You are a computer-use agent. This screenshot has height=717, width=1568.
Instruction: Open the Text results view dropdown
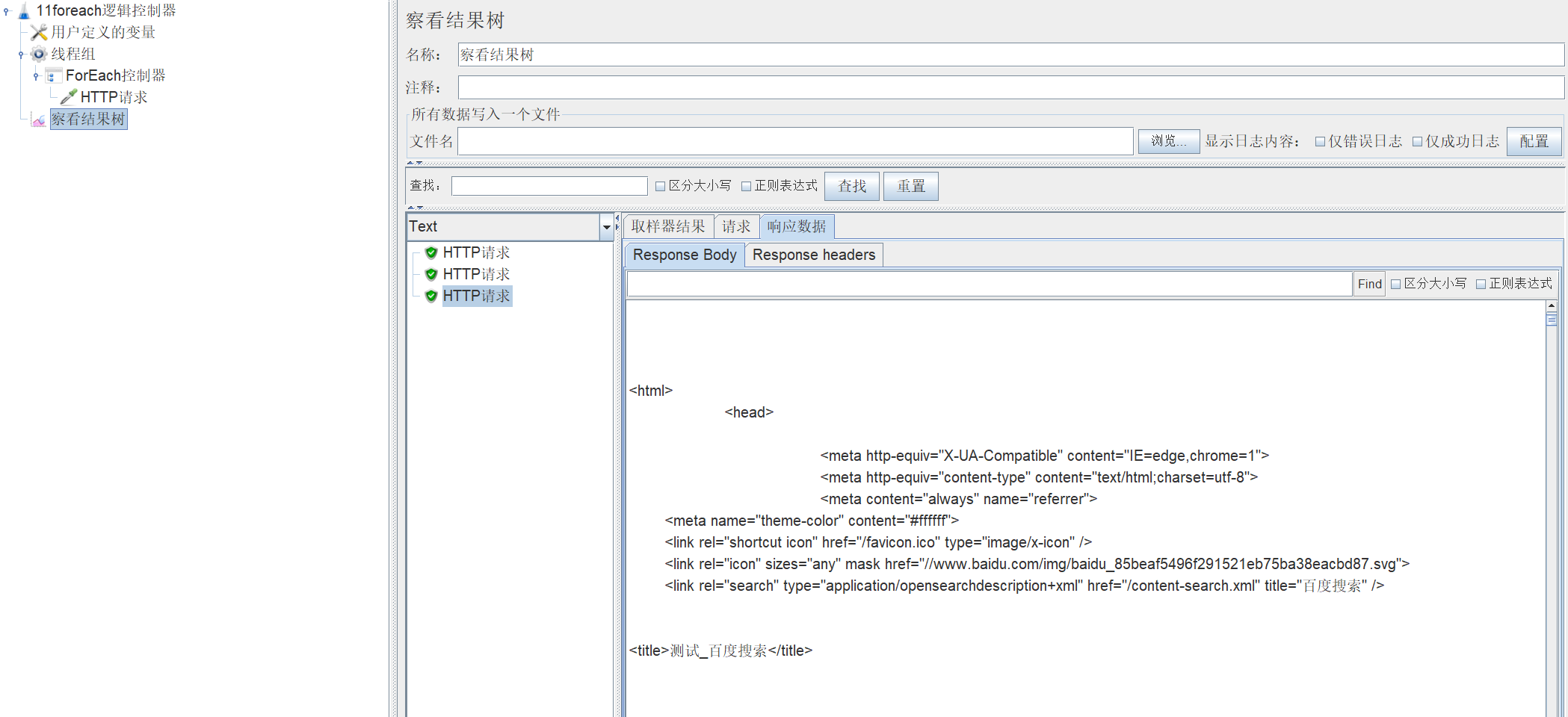607,226
